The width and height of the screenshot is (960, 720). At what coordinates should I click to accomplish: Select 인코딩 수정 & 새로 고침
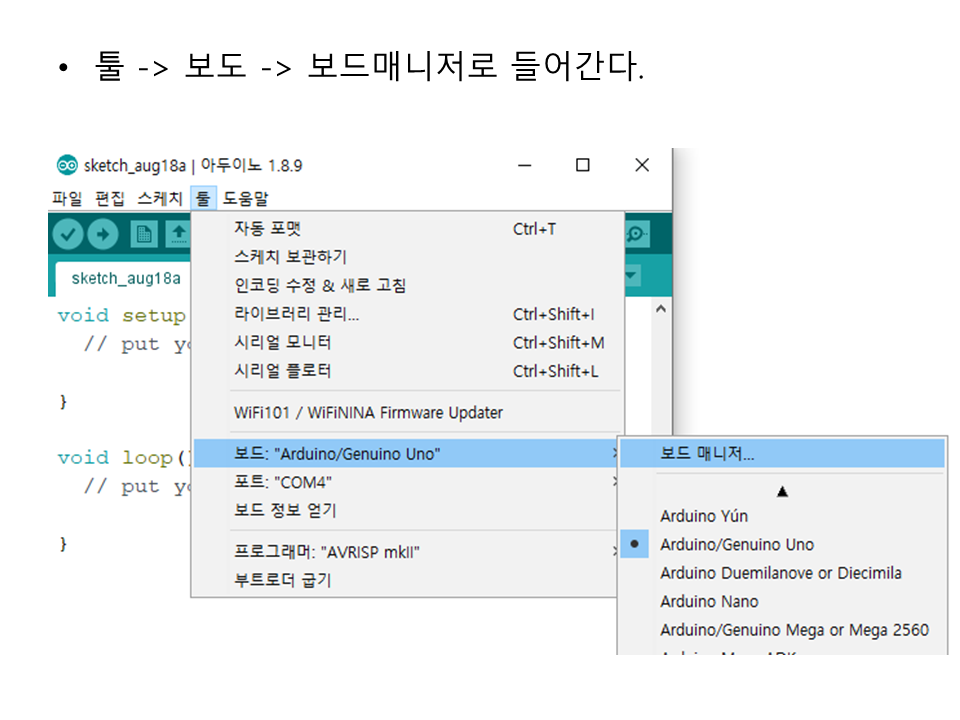(x=408, y=285)
